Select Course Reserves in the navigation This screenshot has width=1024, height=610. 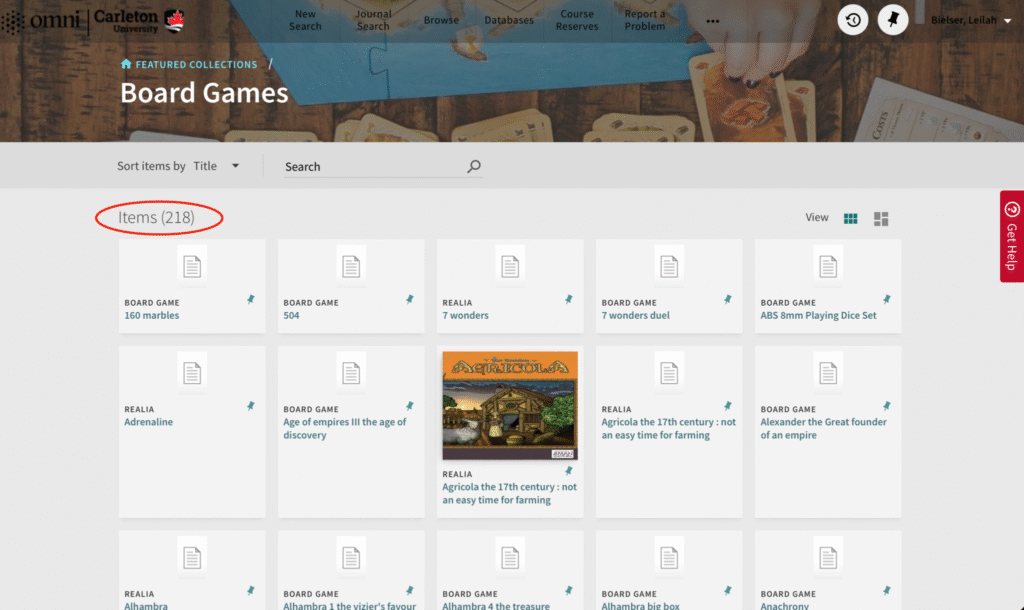click(577, 22)
